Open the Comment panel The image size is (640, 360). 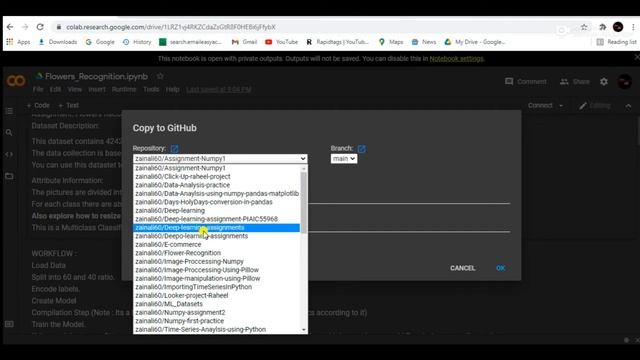(526, 82)
